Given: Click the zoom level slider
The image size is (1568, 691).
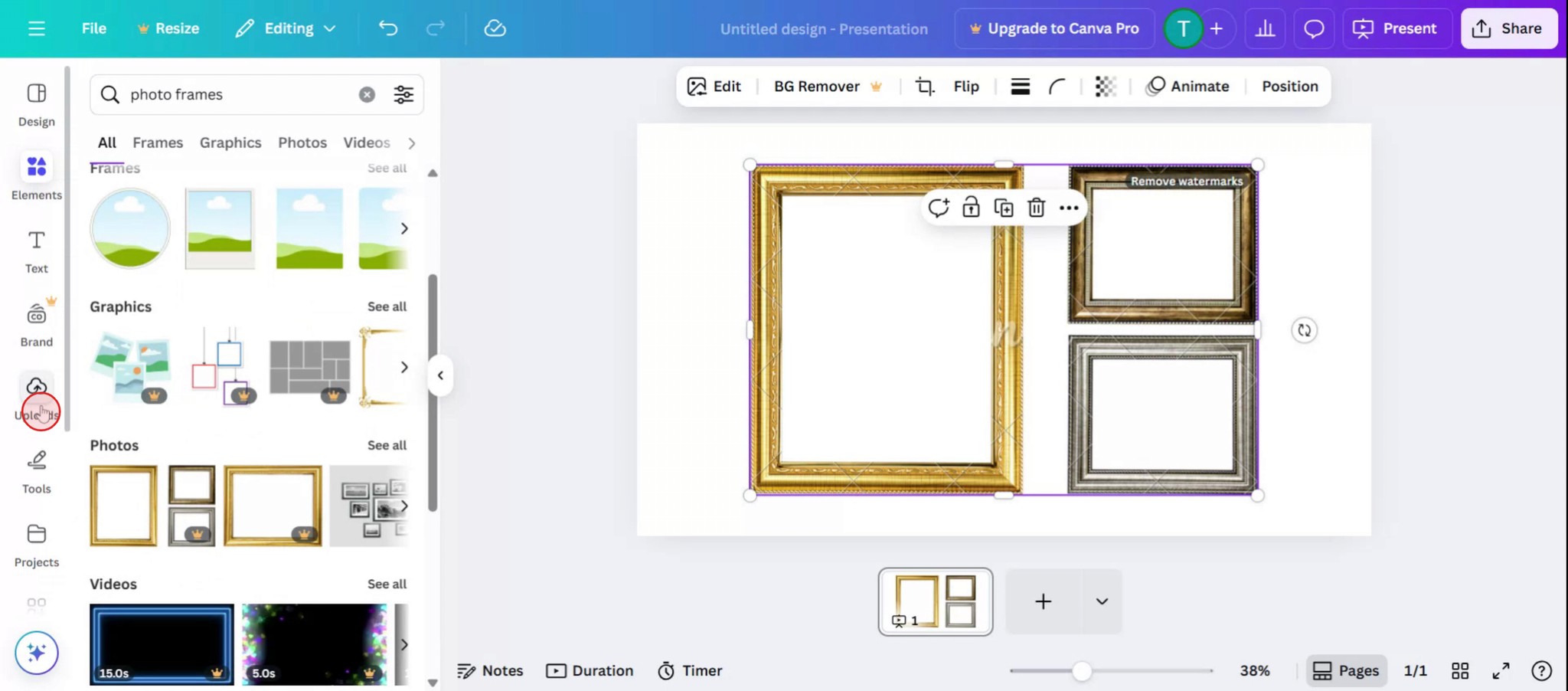Looking at the screenshot, I should (1081, 670).
